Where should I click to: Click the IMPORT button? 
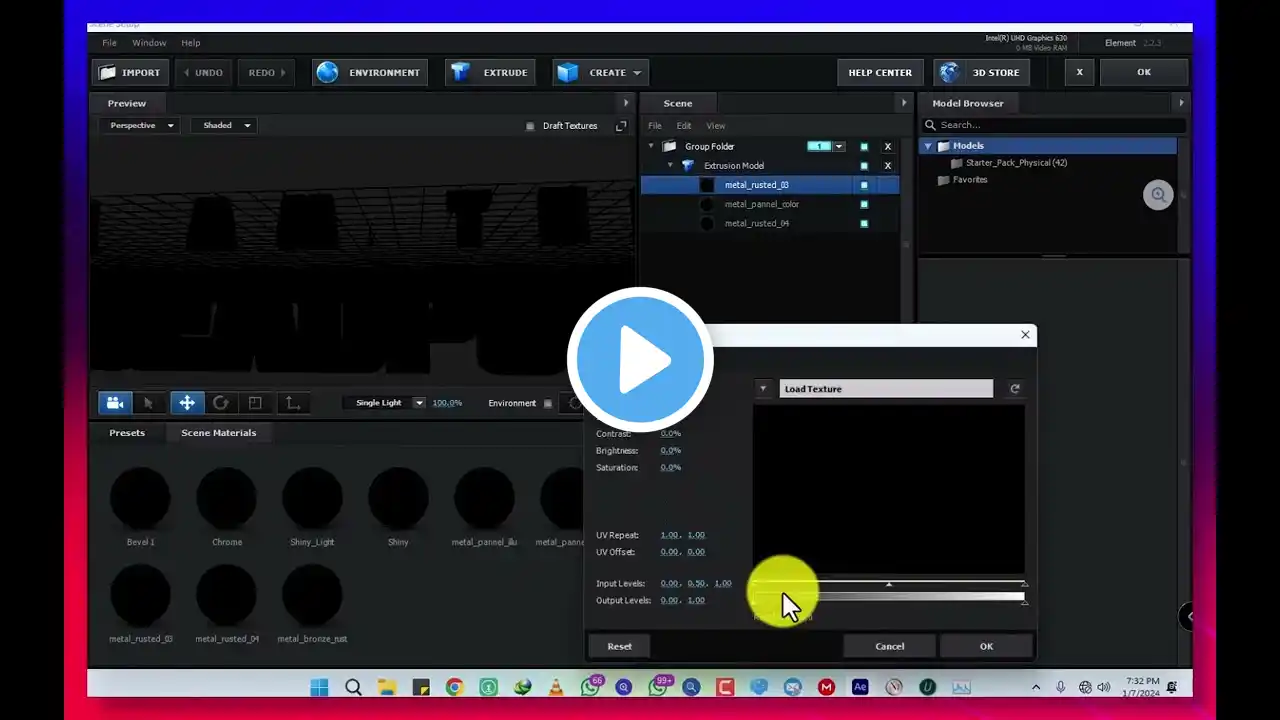click(130, 73)
